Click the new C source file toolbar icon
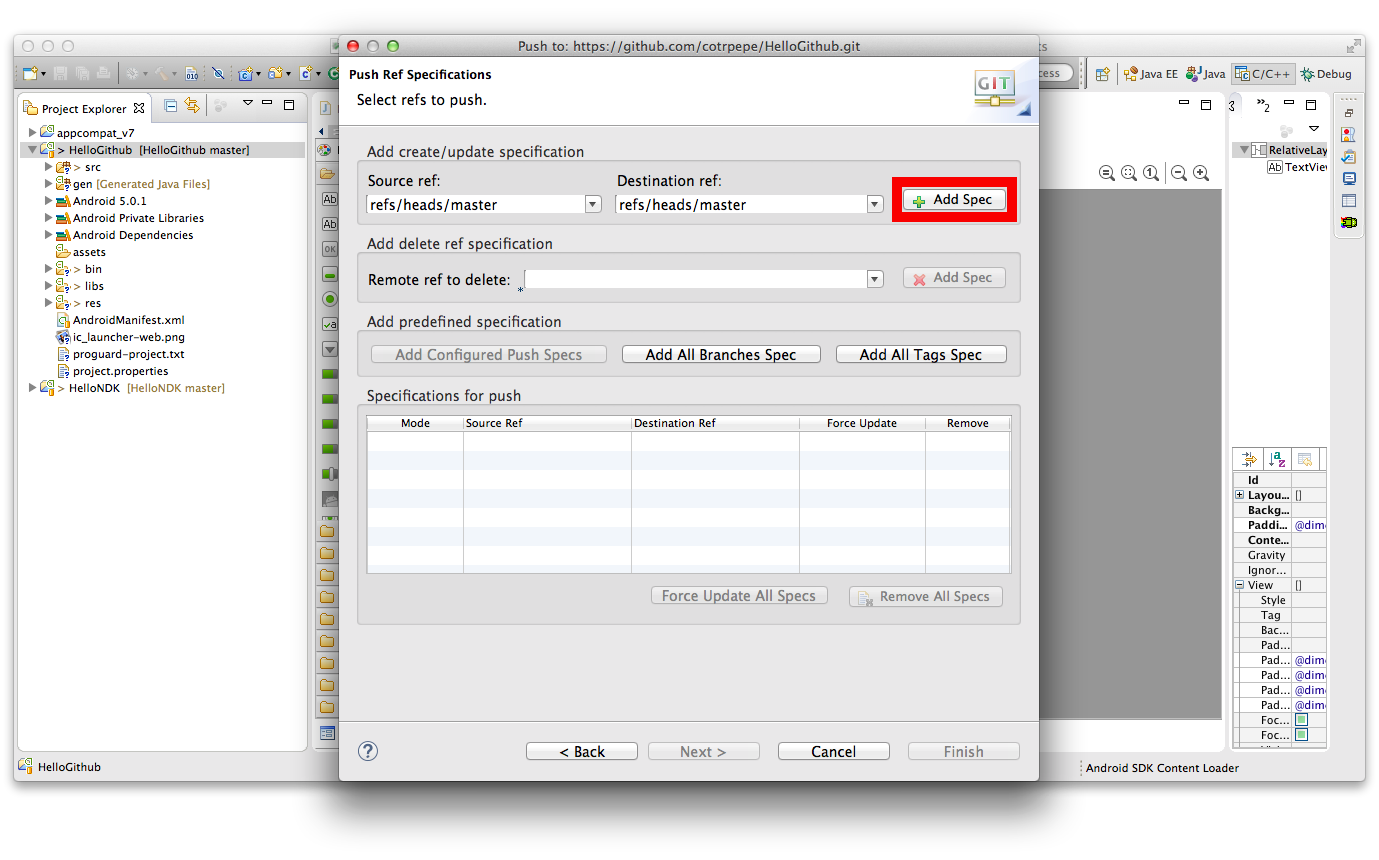Viewport: 1379px width, 860px height. point(305,73)
